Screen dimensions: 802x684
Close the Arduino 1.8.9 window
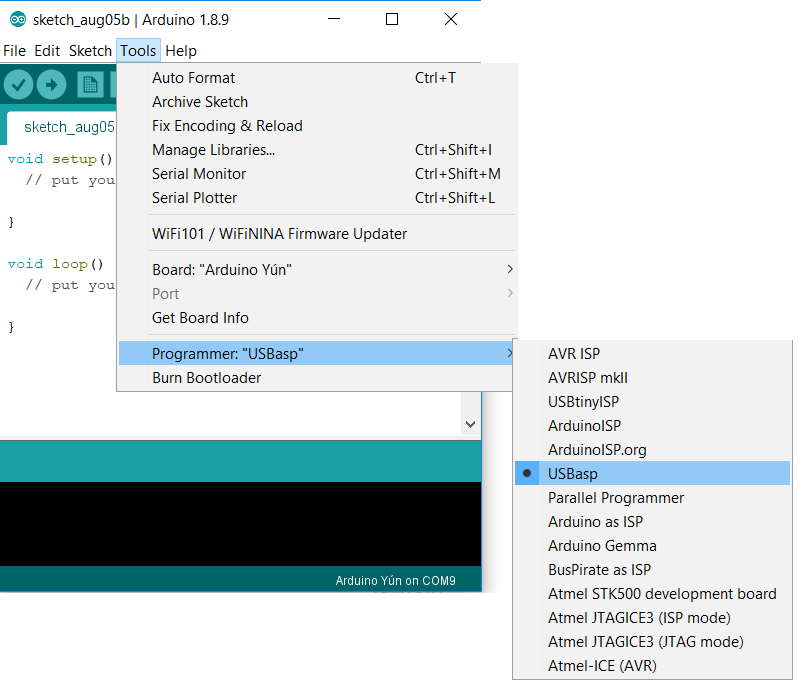pos(451,19)
